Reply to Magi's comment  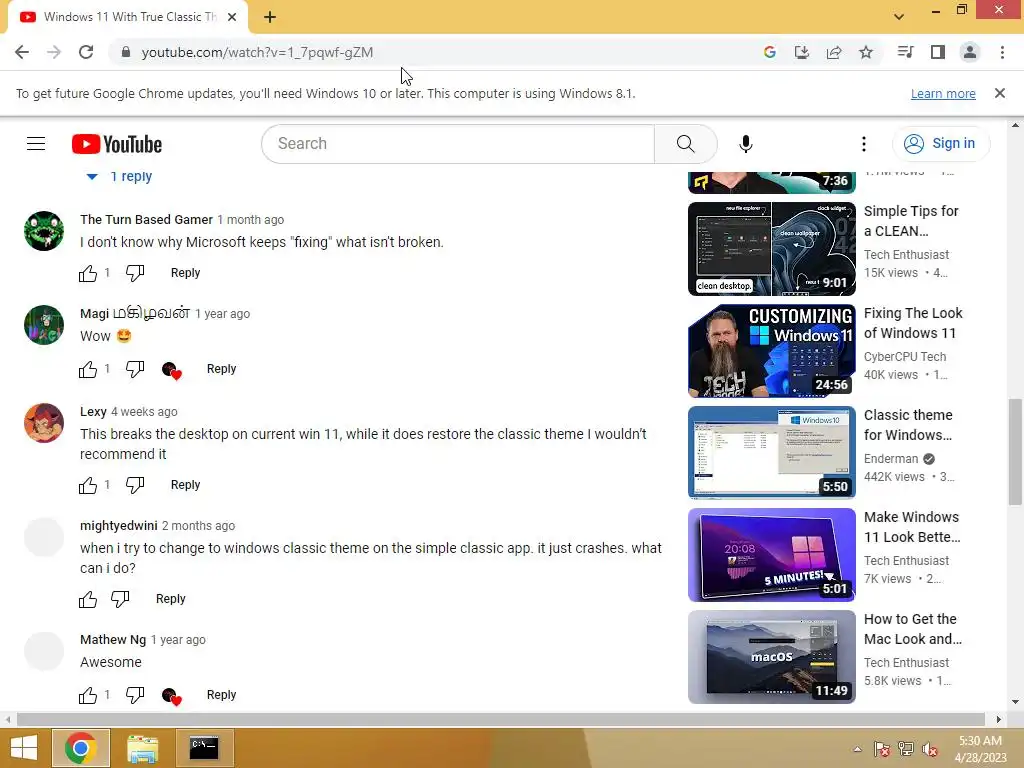pyautogui.click(x=221, y=369)
